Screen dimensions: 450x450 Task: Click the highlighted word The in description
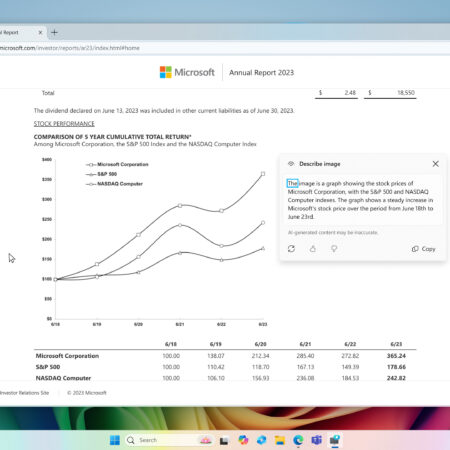[x=292, y=183]
